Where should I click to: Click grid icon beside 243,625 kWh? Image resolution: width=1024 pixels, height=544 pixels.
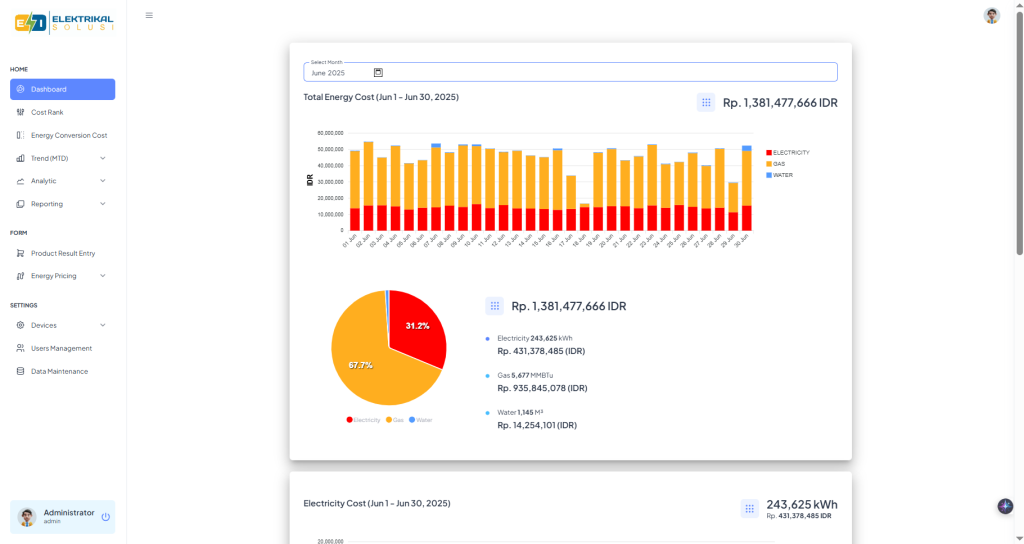click(x=750, y=508)
